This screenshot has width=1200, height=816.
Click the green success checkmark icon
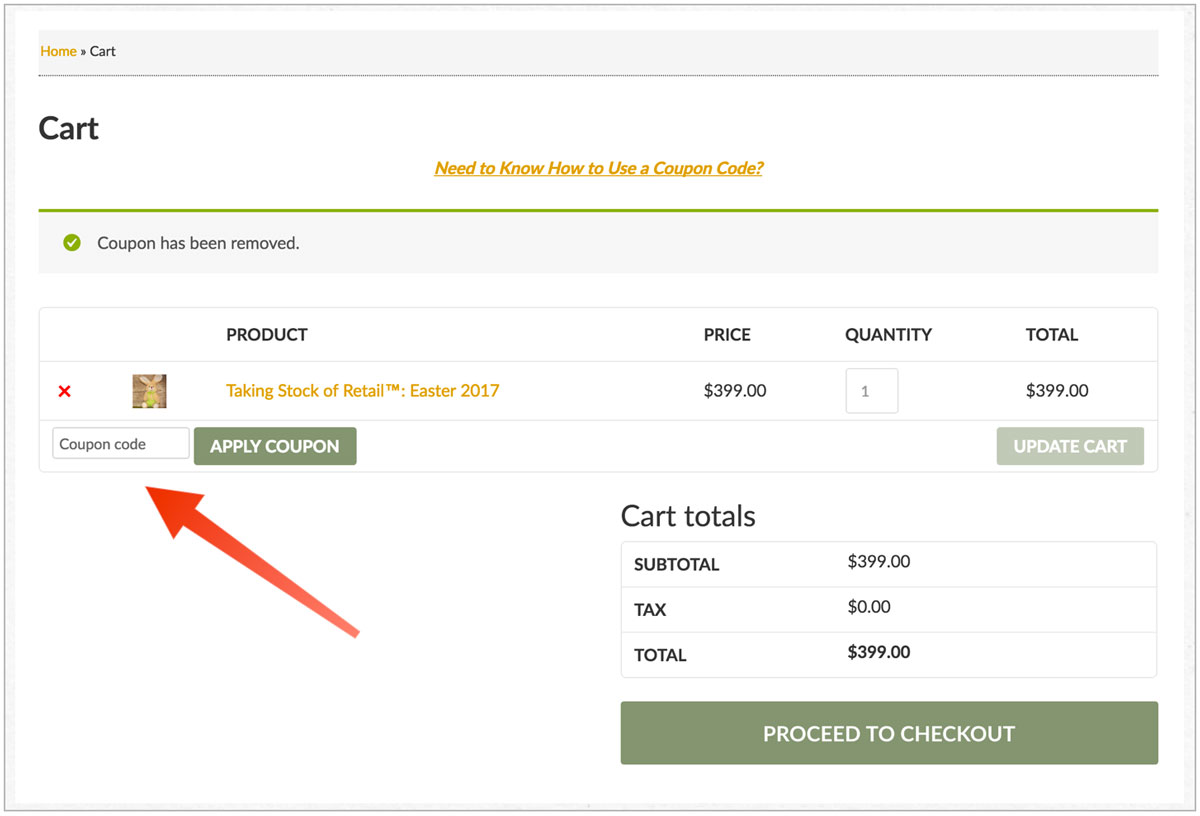(x=70, y=242)
